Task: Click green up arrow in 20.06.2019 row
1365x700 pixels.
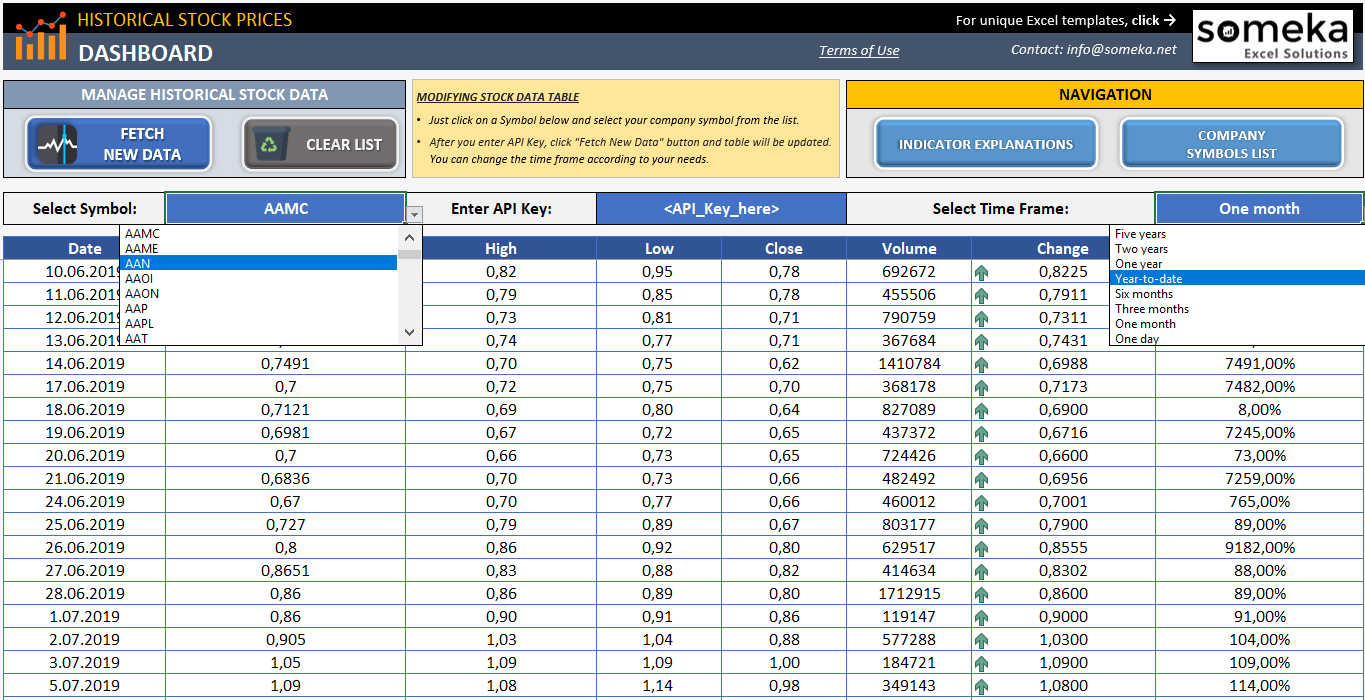Action: tap(981, 456)
